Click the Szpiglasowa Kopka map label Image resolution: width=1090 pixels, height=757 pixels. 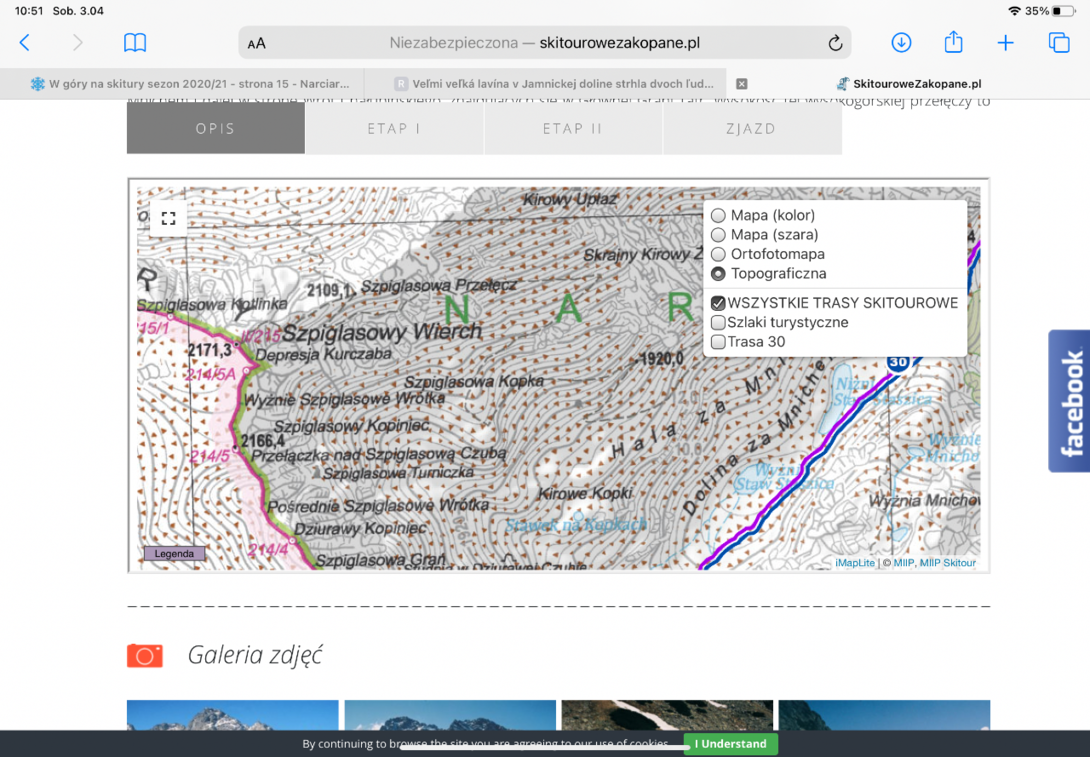coord(474,382)
